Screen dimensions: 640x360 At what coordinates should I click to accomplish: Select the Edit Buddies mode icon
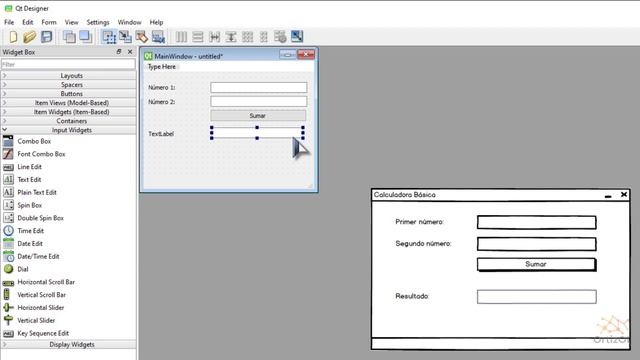142,37
